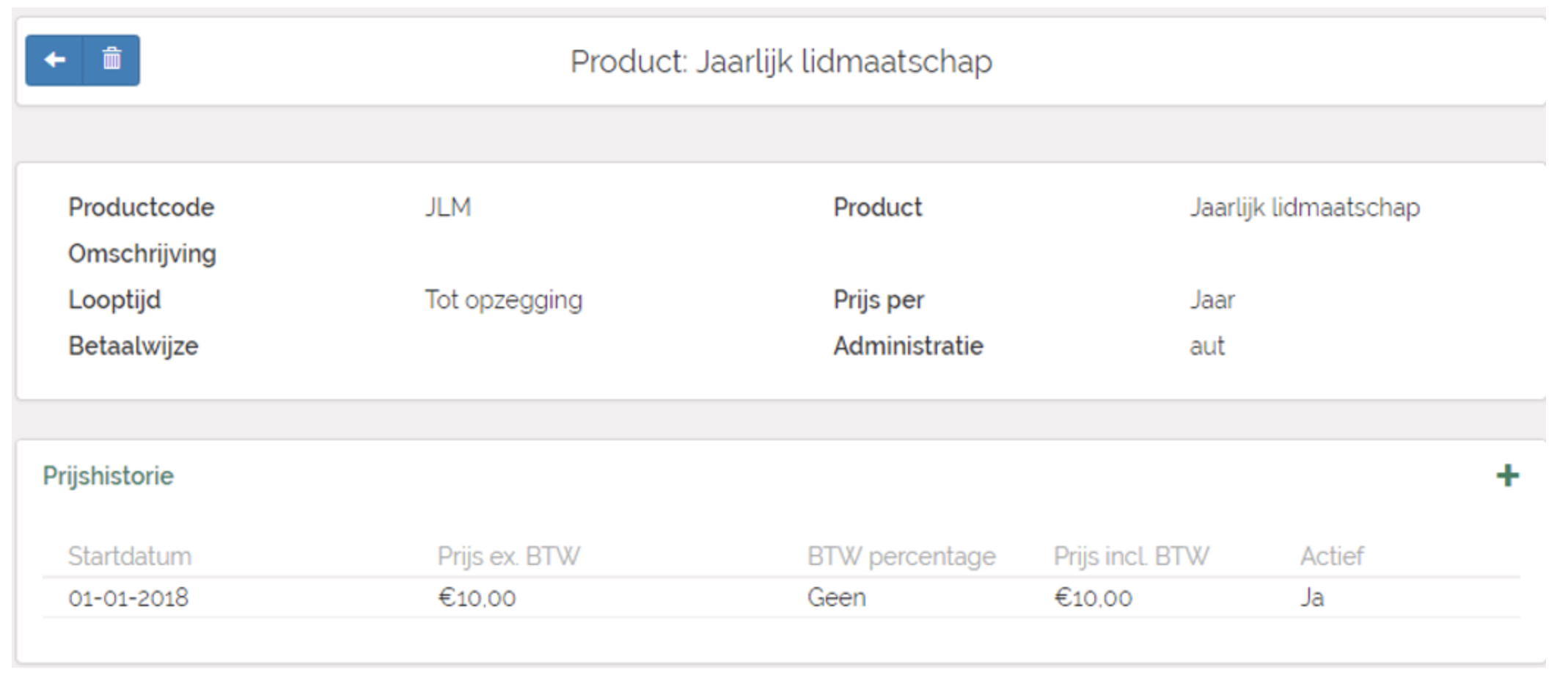This screenshot has width=1568, height=678.
Task: Click the Actief column header
Action: tap(1331, 556)
